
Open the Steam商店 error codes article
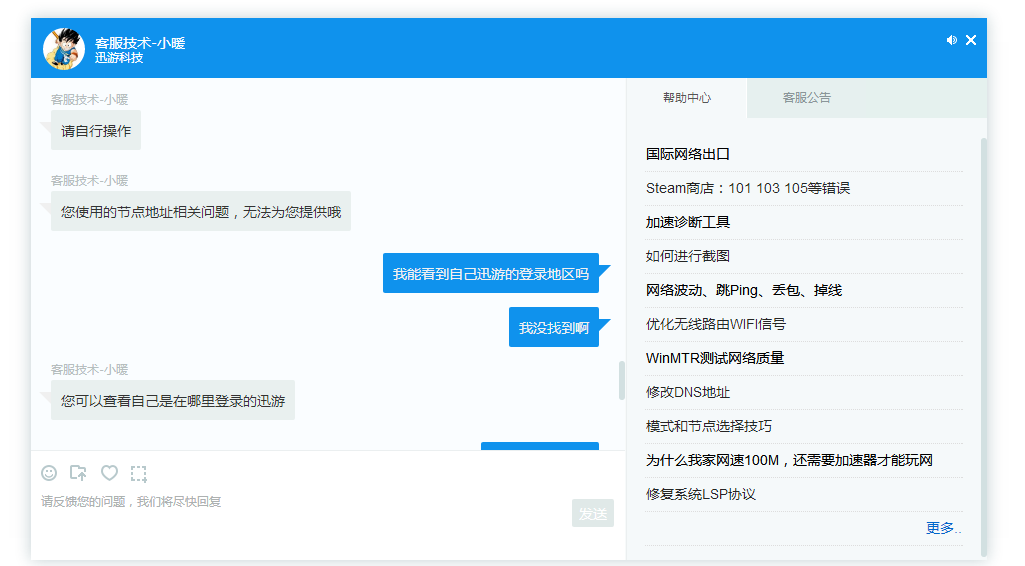747,188
